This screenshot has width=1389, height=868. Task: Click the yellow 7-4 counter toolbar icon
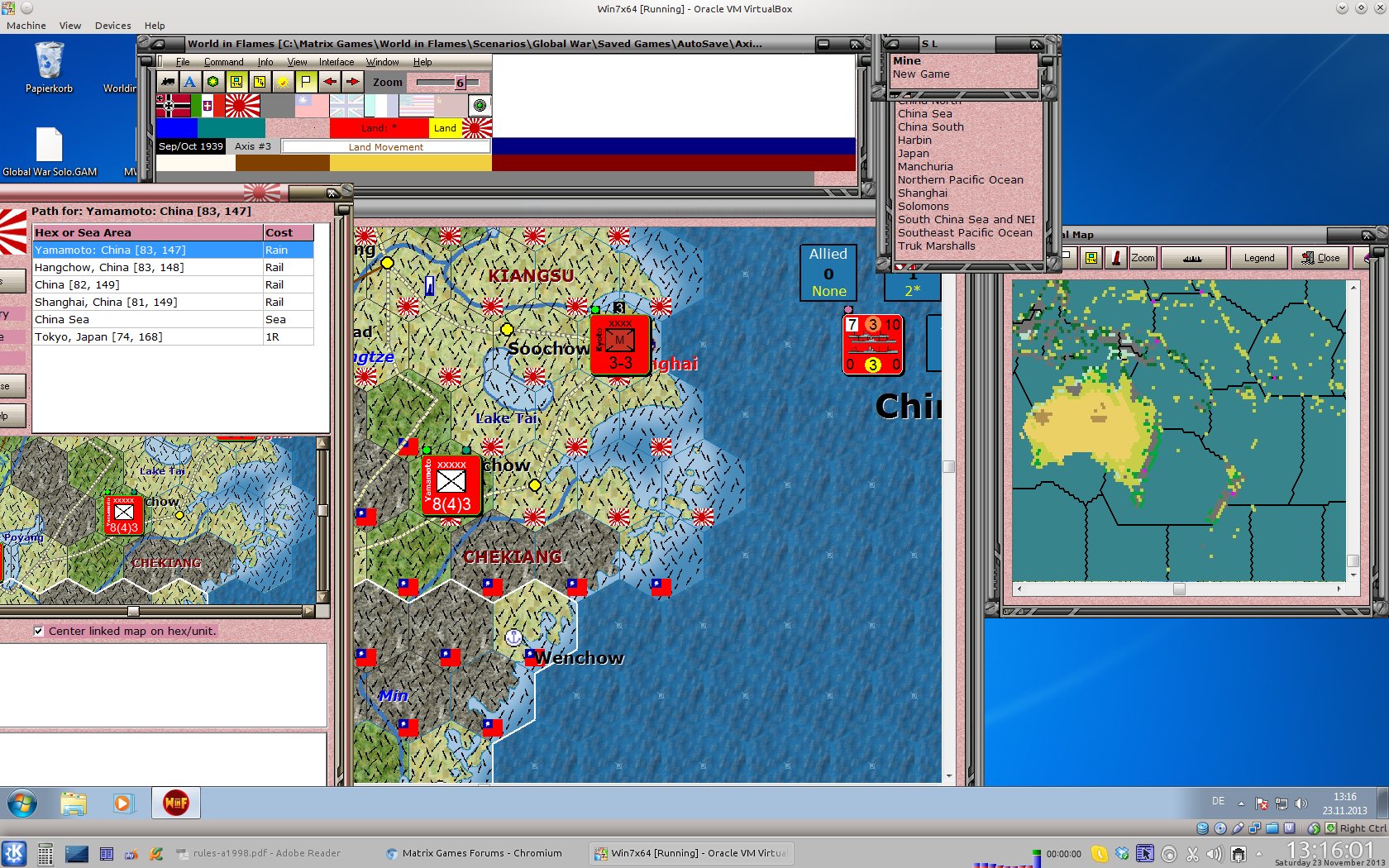click(x=260, y=82)
